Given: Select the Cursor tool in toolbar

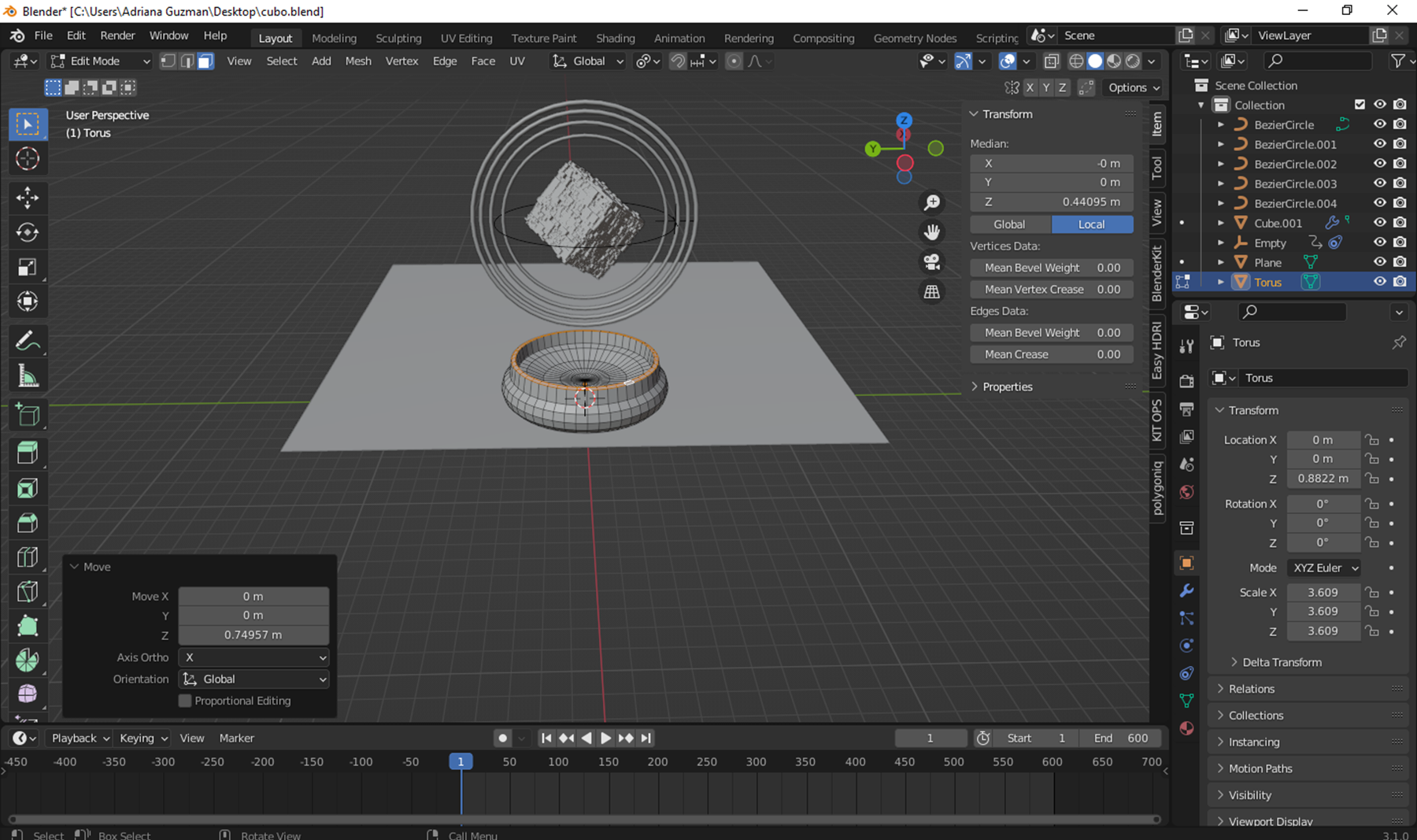Looking at the screenshot, I should click(28, 159).
